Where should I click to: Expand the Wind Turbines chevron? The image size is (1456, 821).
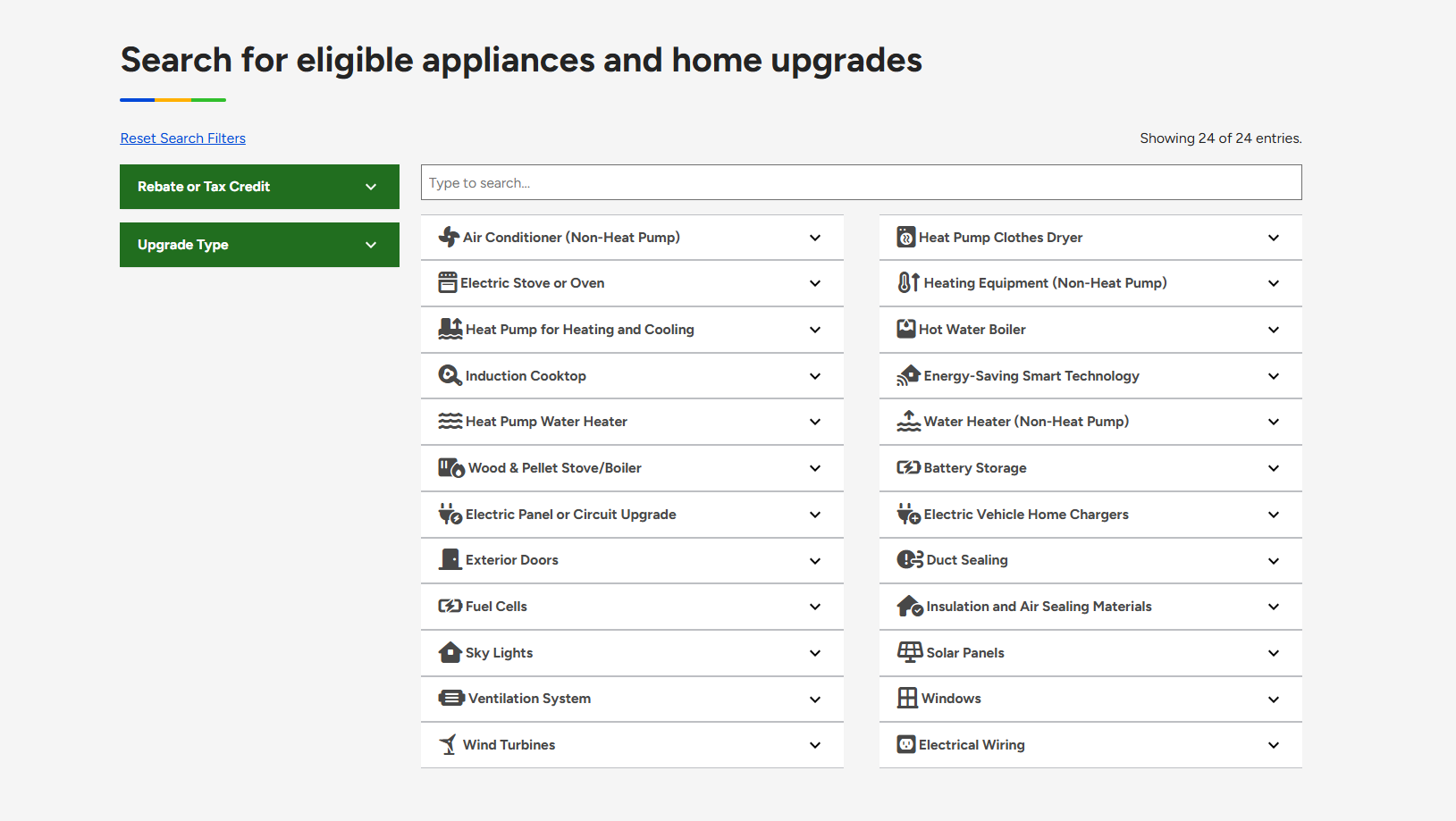tap(815, 745)
